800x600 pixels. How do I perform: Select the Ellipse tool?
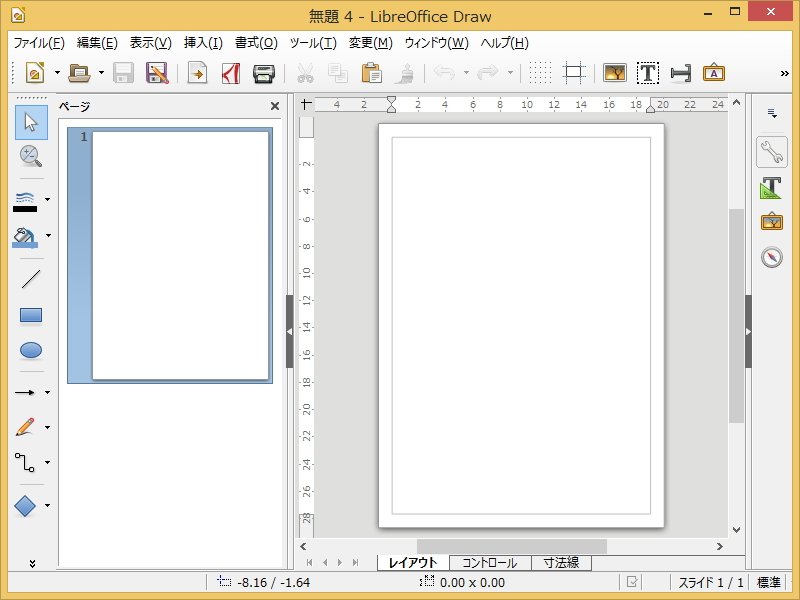click(30, 350)
